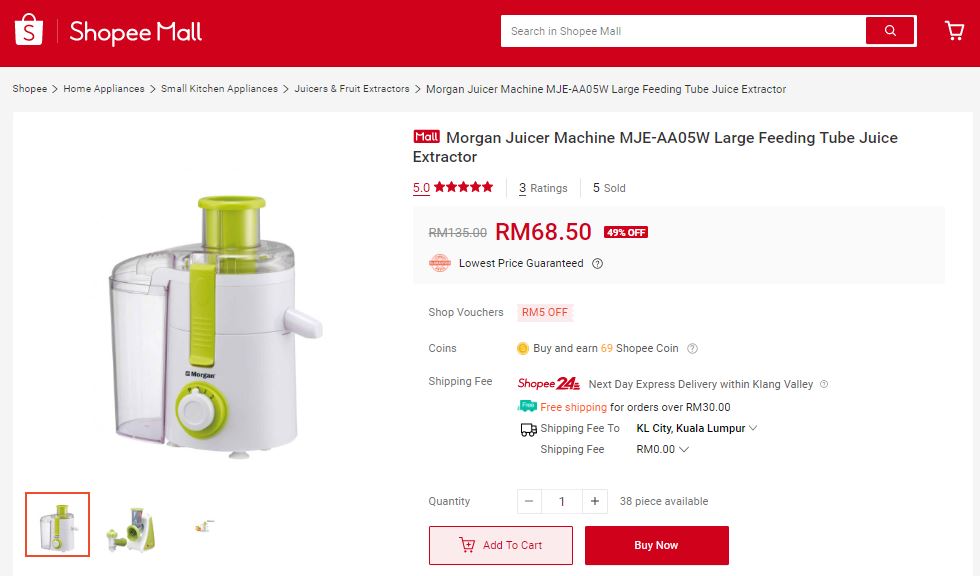Image resolution: width=980 pixels, height=576 pixels.
Task: Open Juicers & Fruit Extractors breadcrumb
Action: [352, 89]
